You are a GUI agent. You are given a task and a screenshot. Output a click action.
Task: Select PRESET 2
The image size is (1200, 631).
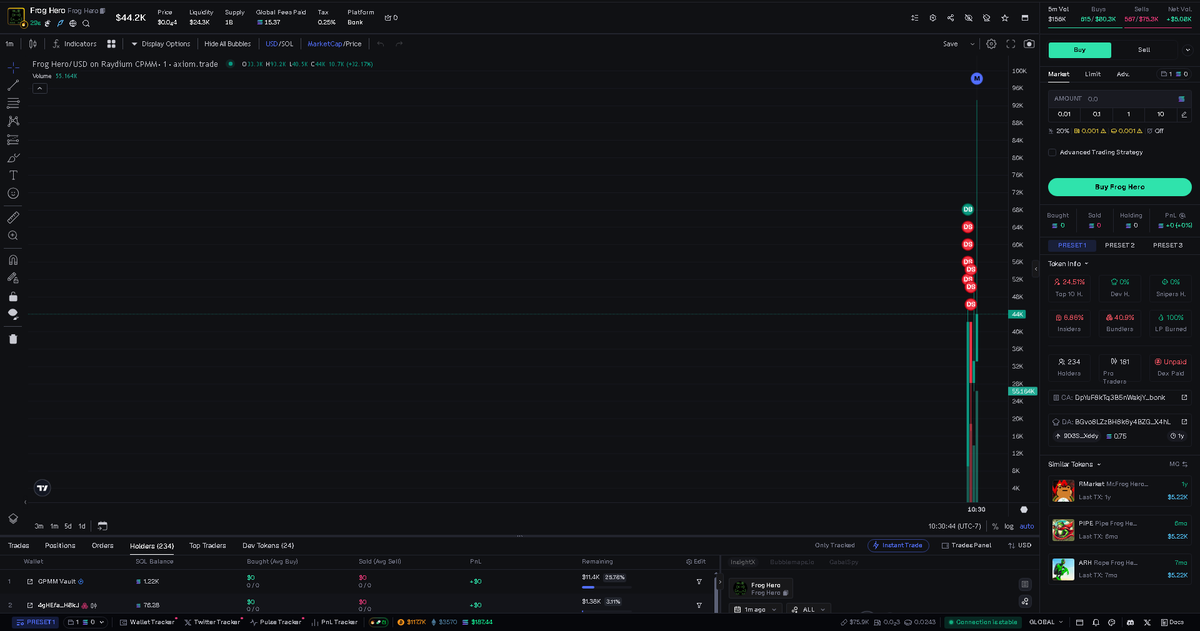1119,245
